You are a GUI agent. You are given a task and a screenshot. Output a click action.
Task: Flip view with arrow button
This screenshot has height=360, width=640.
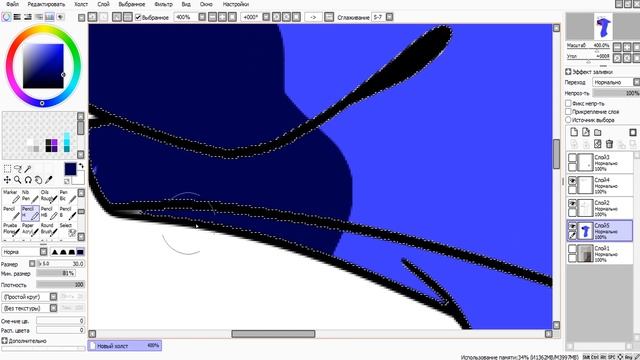[313, 17]
